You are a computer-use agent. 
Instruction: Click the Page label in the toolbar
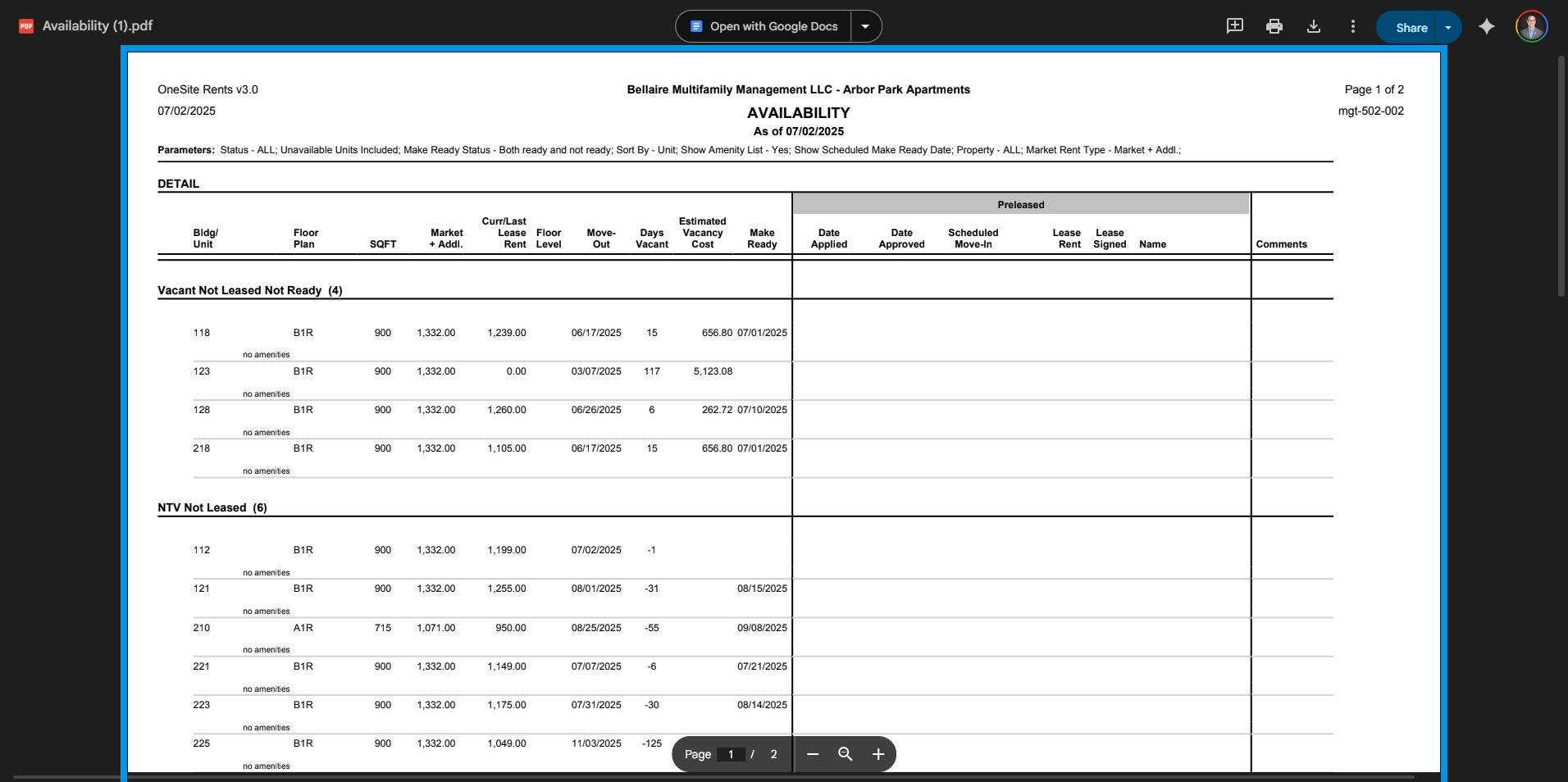pyautogui.click(x=697, y=754)
